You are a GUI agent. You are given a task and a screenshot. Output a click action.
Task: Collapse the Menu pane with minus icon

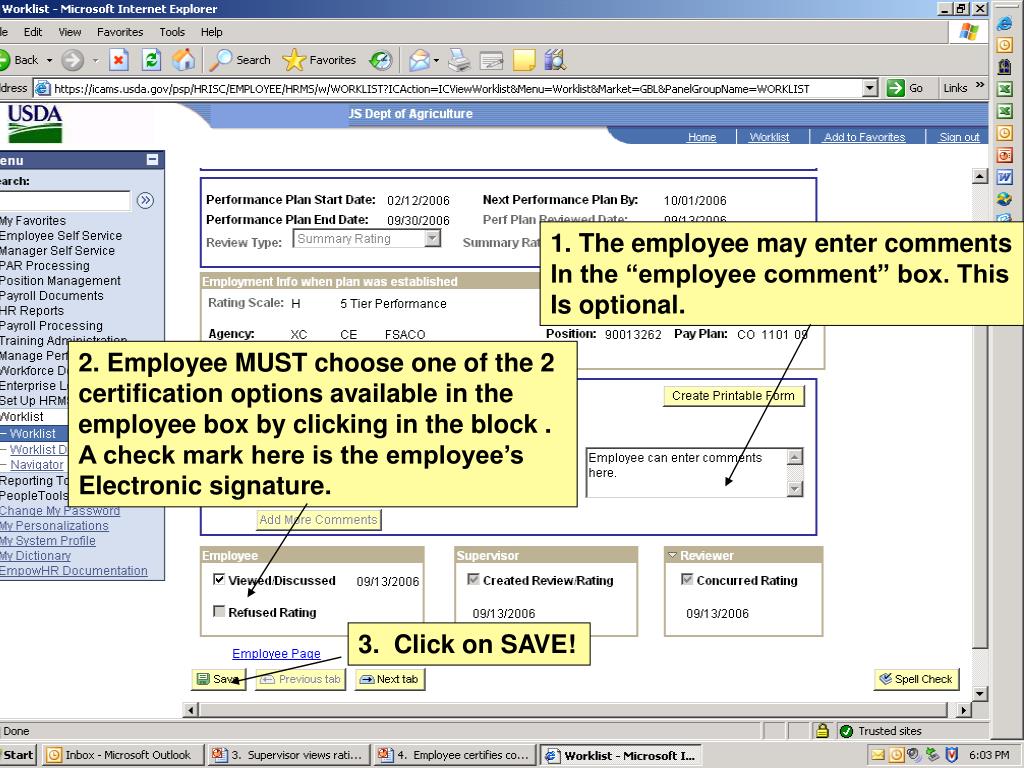(152, 159)
